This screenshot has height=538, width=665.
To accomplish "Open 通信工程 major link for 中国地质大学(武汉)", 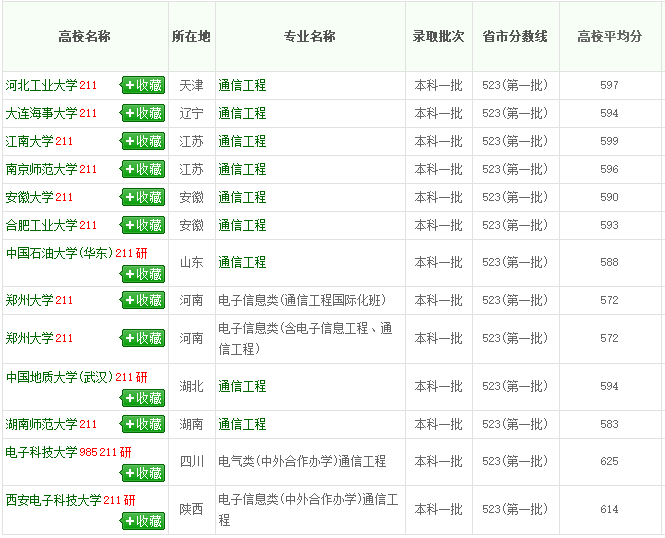I will point(242,386).
